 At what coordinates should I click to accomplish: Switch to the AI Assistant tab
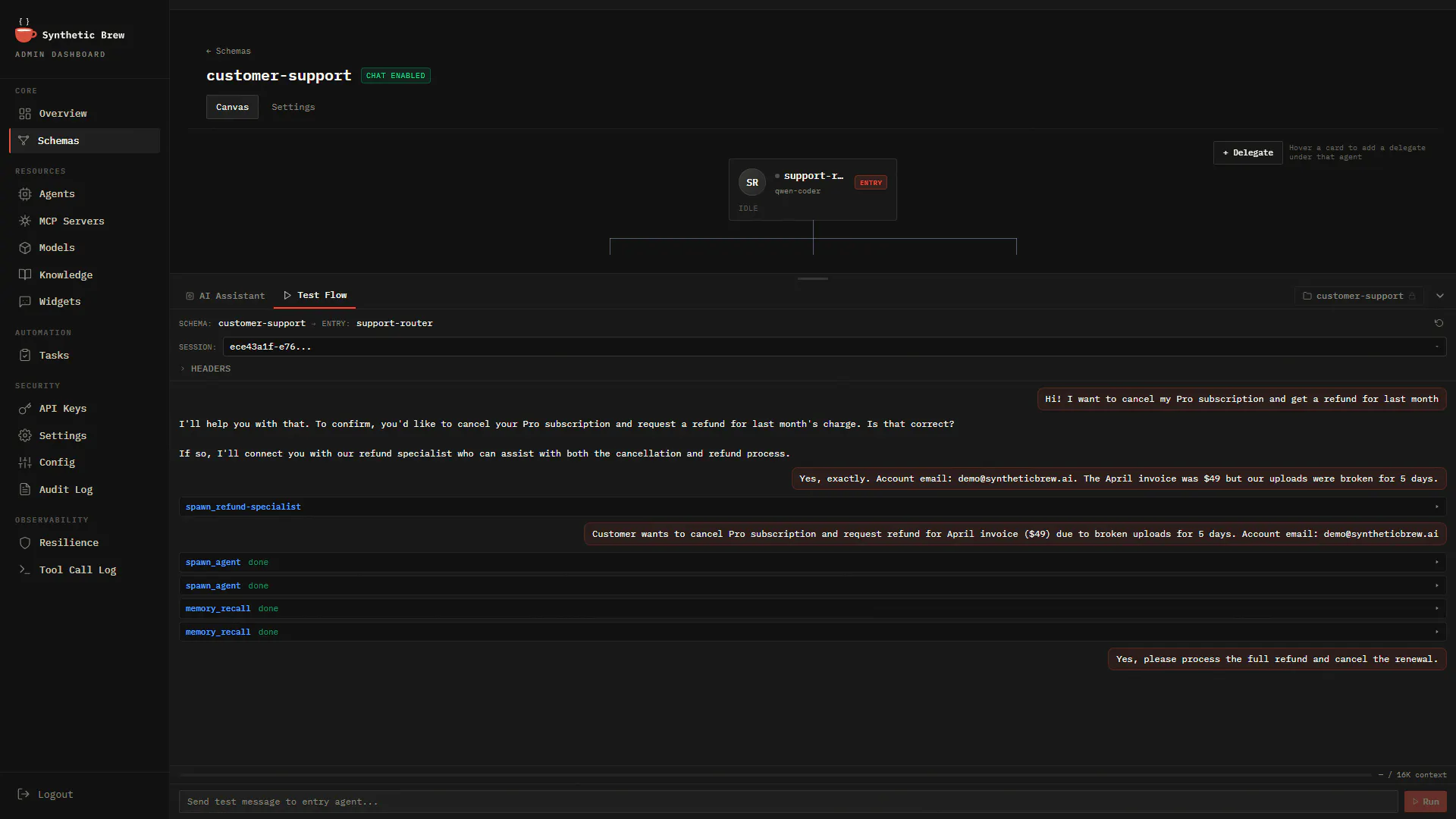tap(225, 297)
